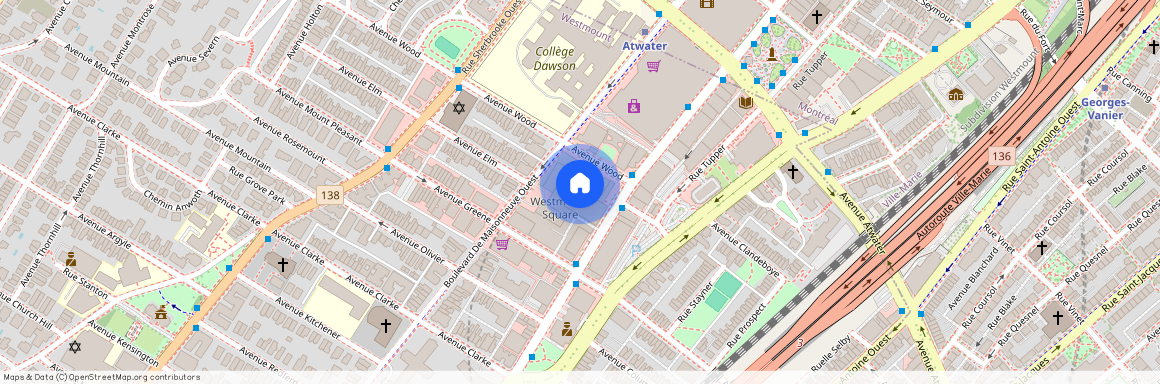Click the pavilion icon in the green park

(x=161, y=314)
